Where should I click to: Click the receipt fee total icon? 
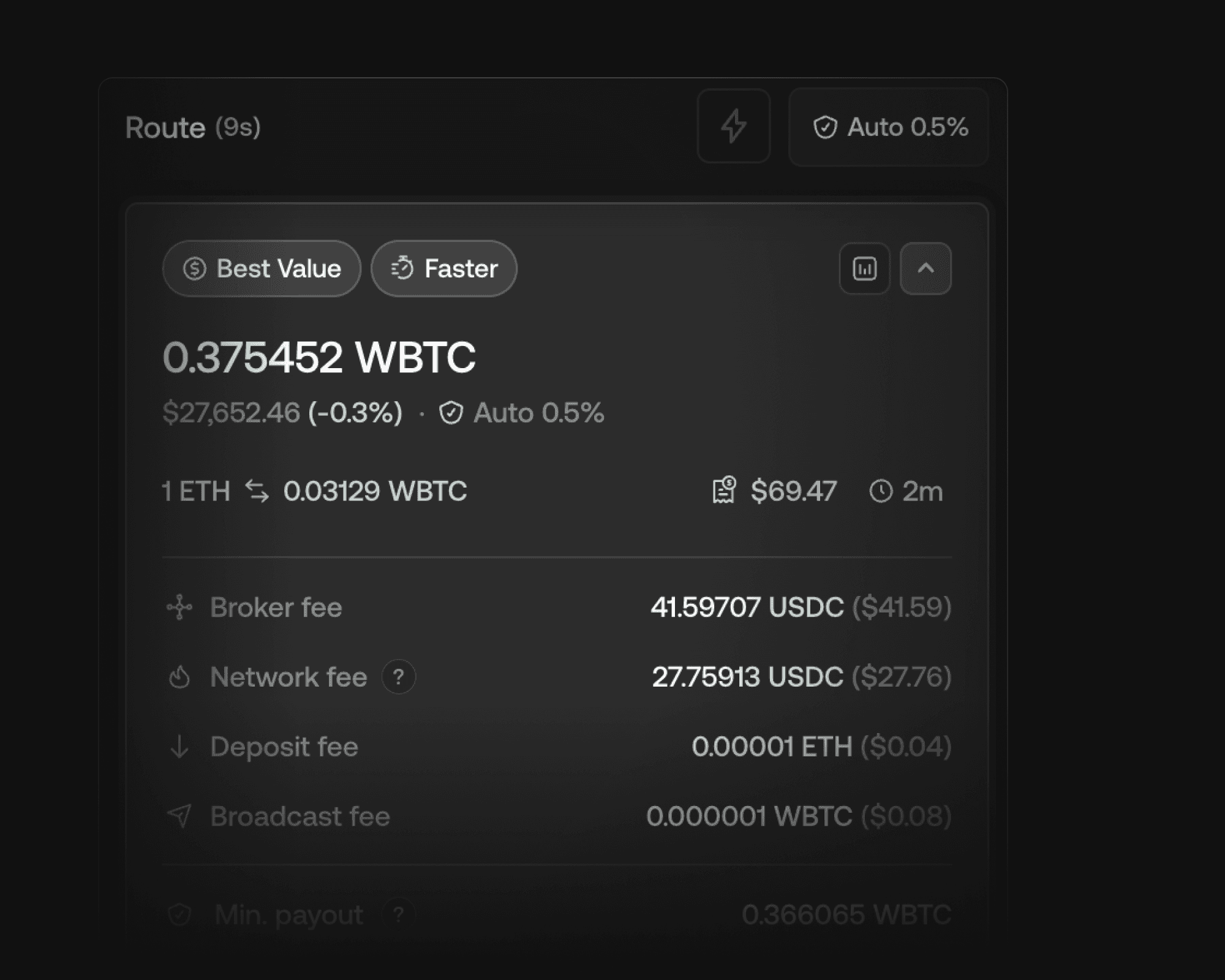click(x=724, y=490)
